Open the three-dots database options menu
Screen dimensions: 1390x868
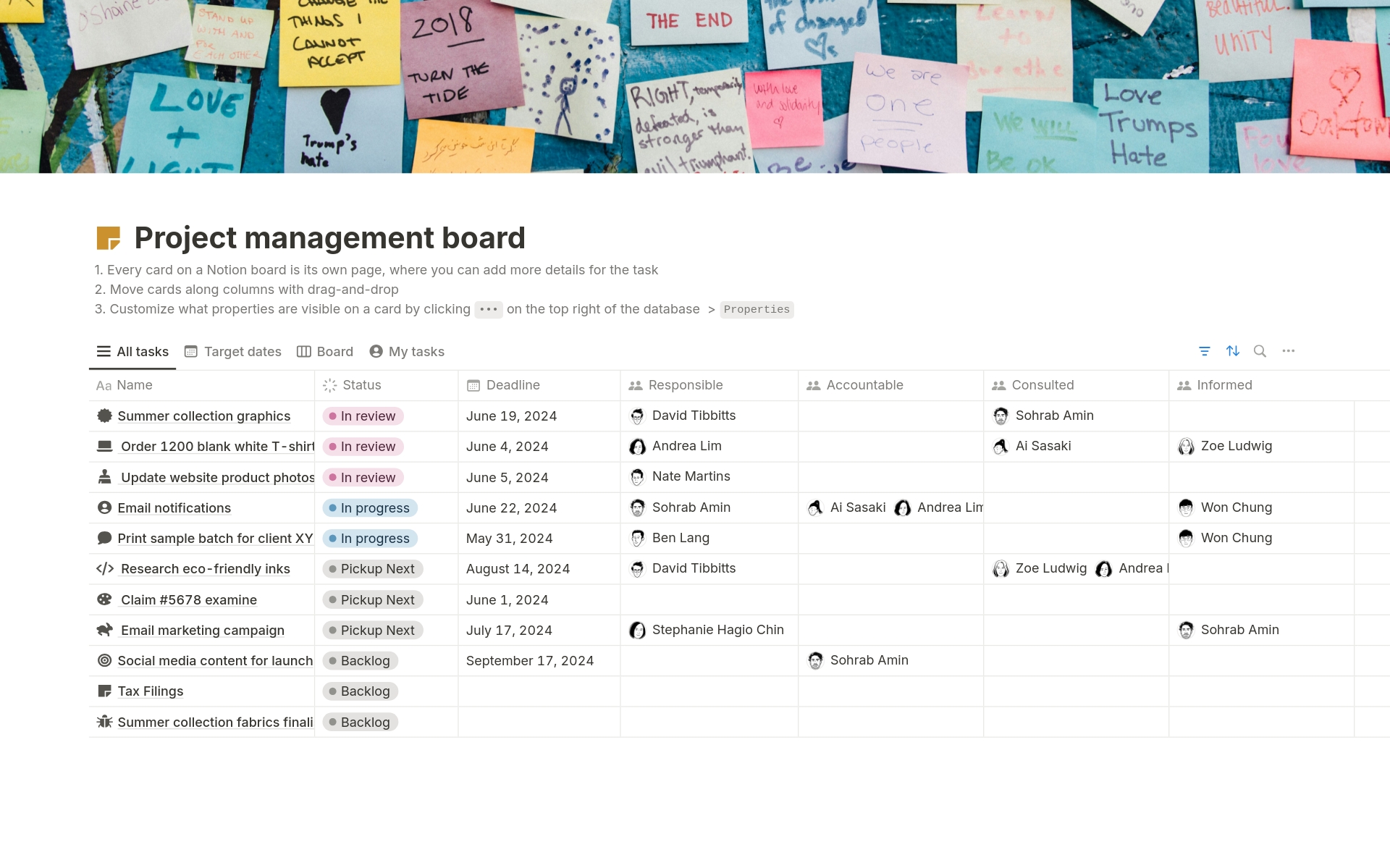click(1289, 351)
